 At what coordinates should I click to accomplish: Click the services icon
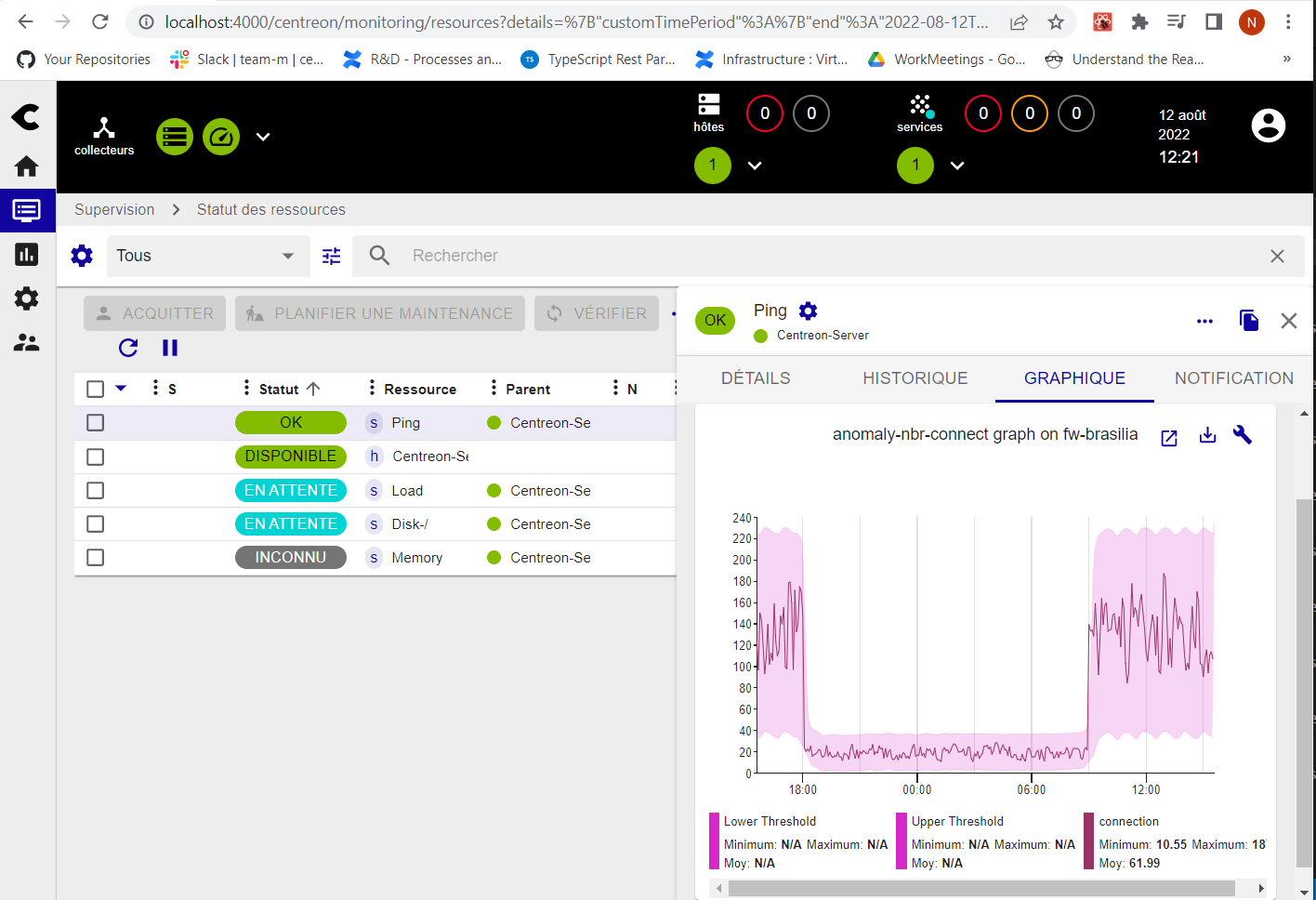pos(920,113)
